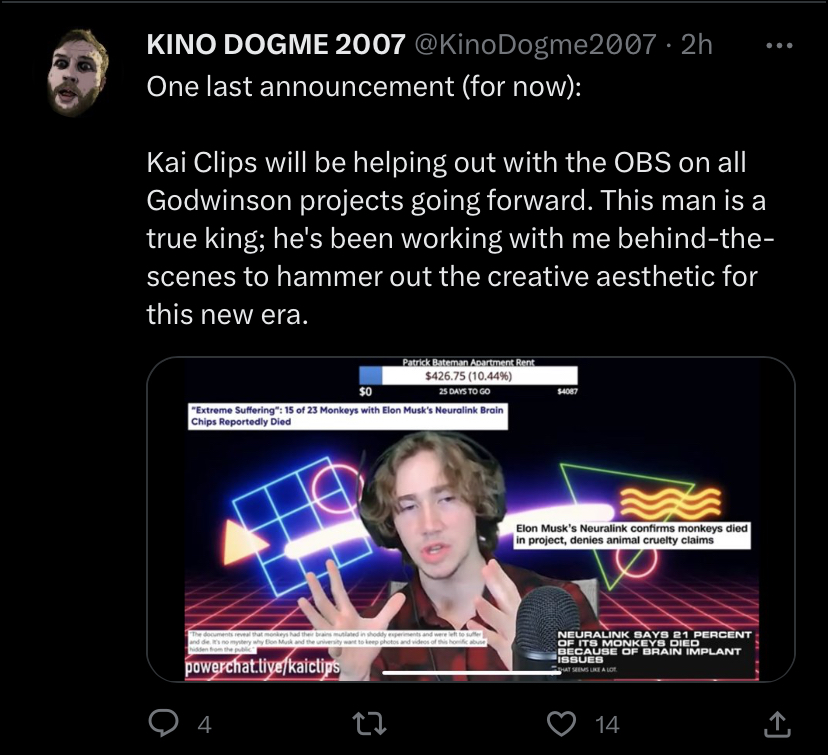
Task: Open the @KinoDogme2007 handle link
Action: click(535, 44)
